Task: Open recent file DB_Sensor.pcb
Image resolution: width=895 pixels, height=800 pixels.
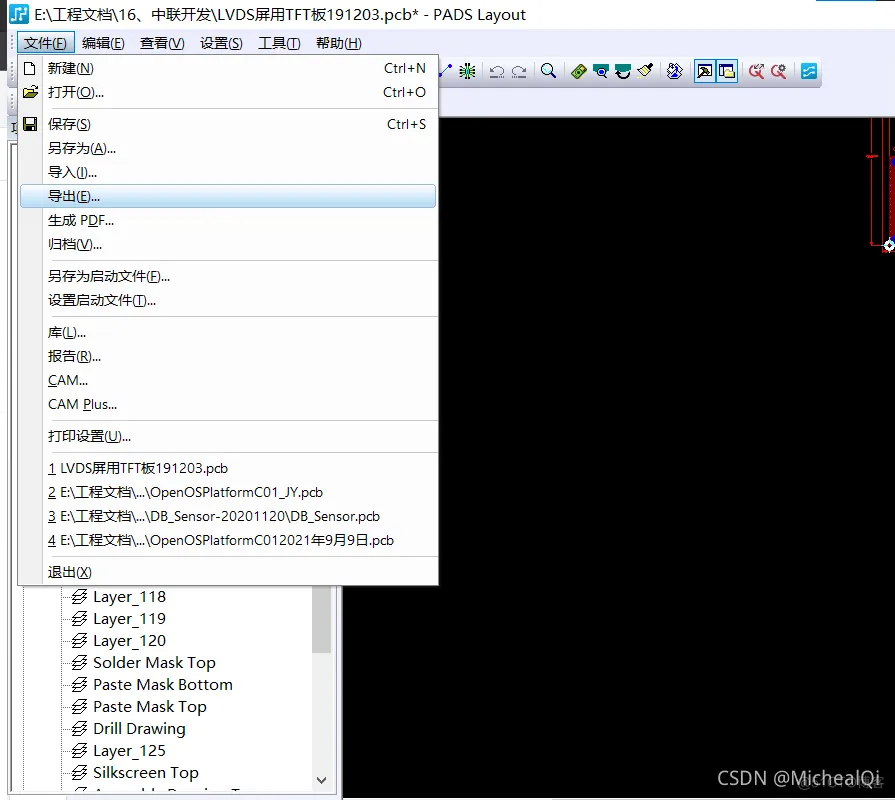Action: [x=228, y=516]
